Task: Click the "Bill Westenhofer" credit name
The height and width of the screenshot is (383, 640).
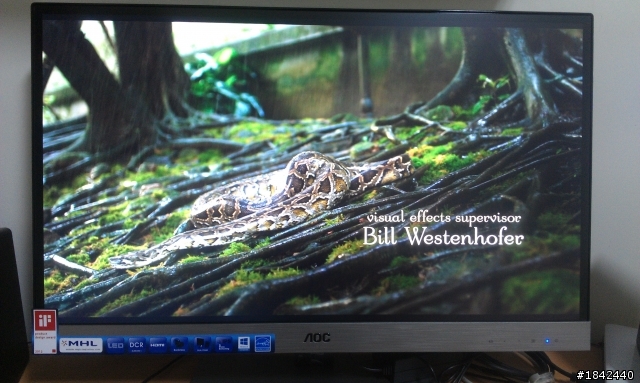Action: (443, 237)
